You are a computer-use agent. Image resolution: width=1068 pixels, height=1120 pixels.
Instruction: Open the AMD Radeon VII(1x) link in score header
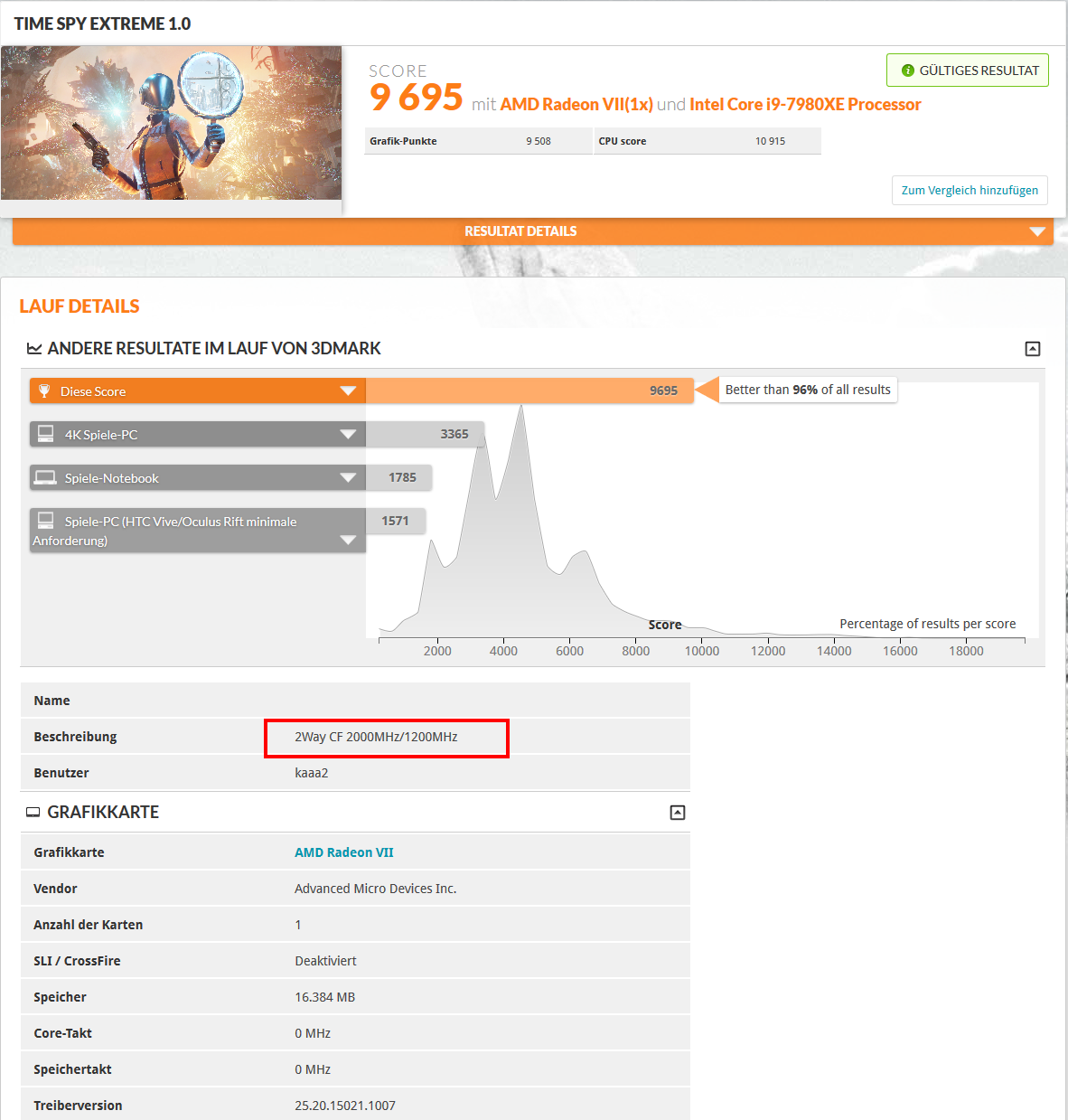(576, 104)
